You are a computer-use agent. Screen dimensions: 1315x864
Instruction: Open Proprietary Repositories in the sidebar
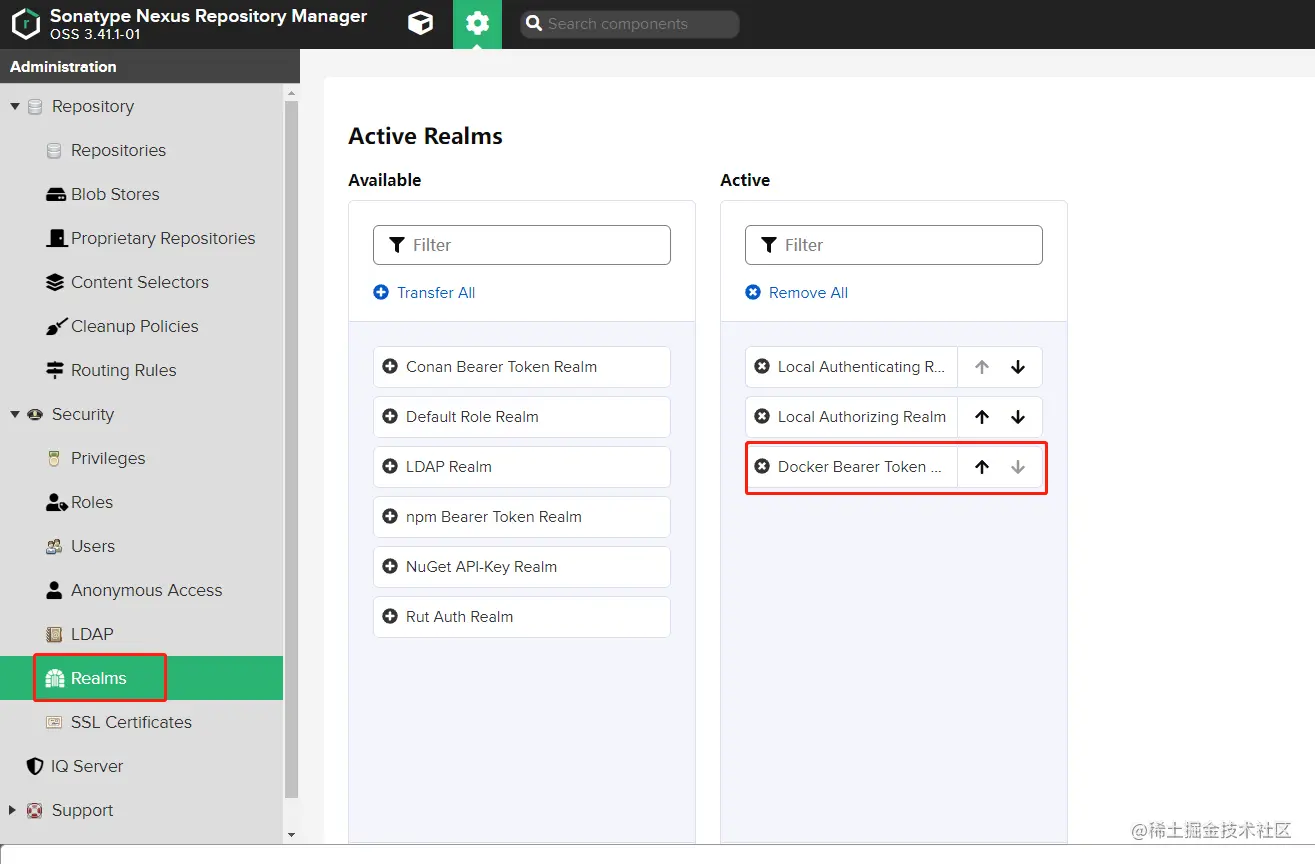click(x=162, y=238)
